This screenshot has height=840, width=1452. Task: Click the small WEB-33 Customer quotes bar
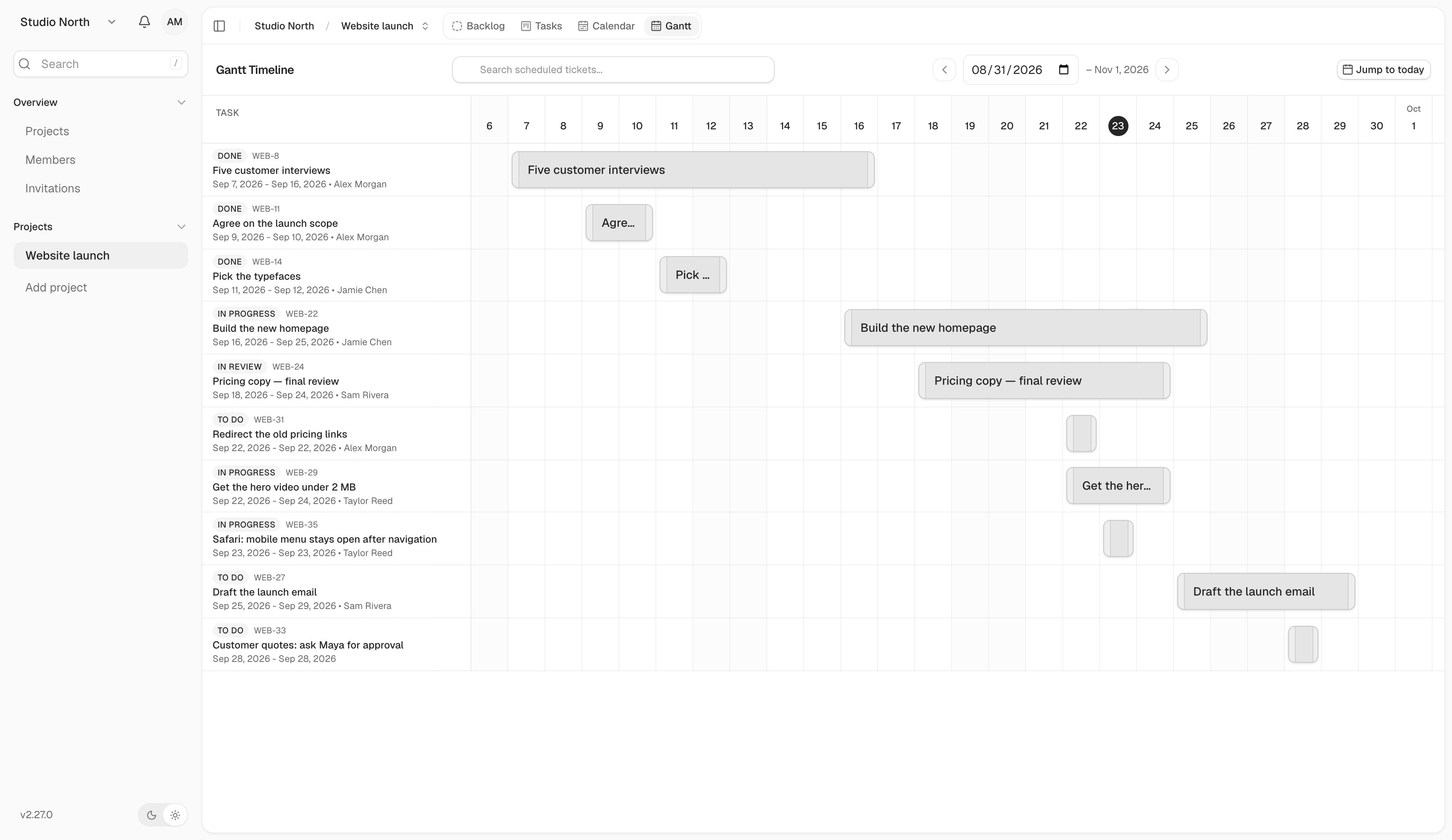1303,644
